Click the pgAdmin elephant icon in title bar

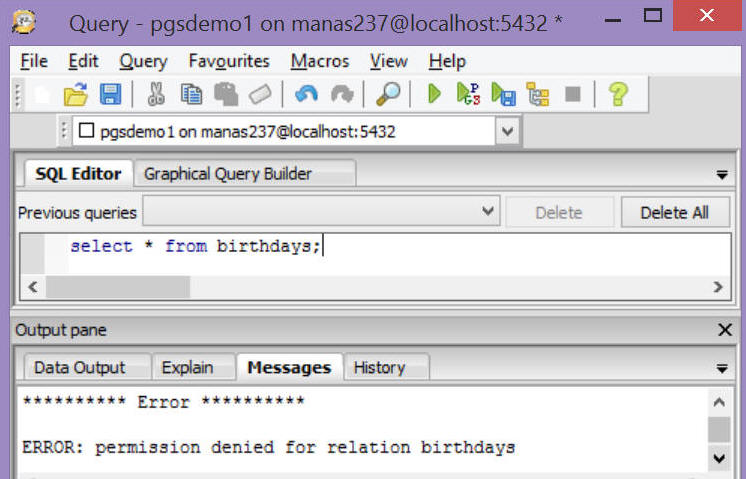[x=23, y=22]
